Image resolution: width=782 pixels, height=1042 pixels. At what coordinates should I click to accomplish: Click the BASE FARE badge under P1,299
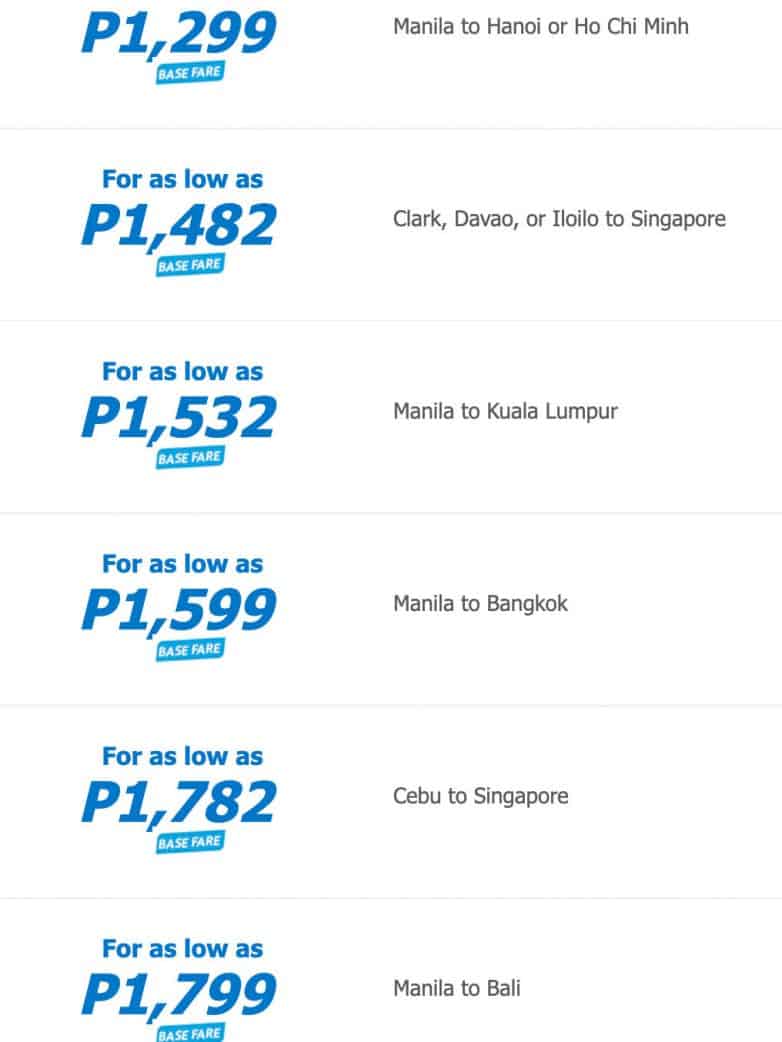point(189,74)
